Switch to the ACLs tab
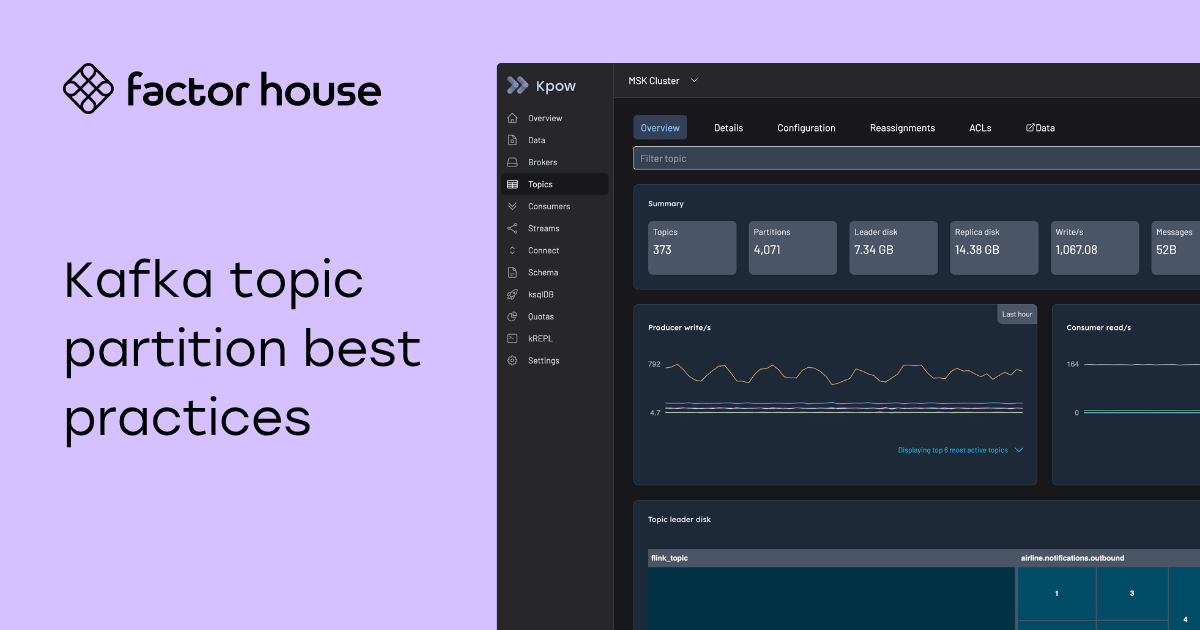1200x630 pixels. click(x=980, y=128)
